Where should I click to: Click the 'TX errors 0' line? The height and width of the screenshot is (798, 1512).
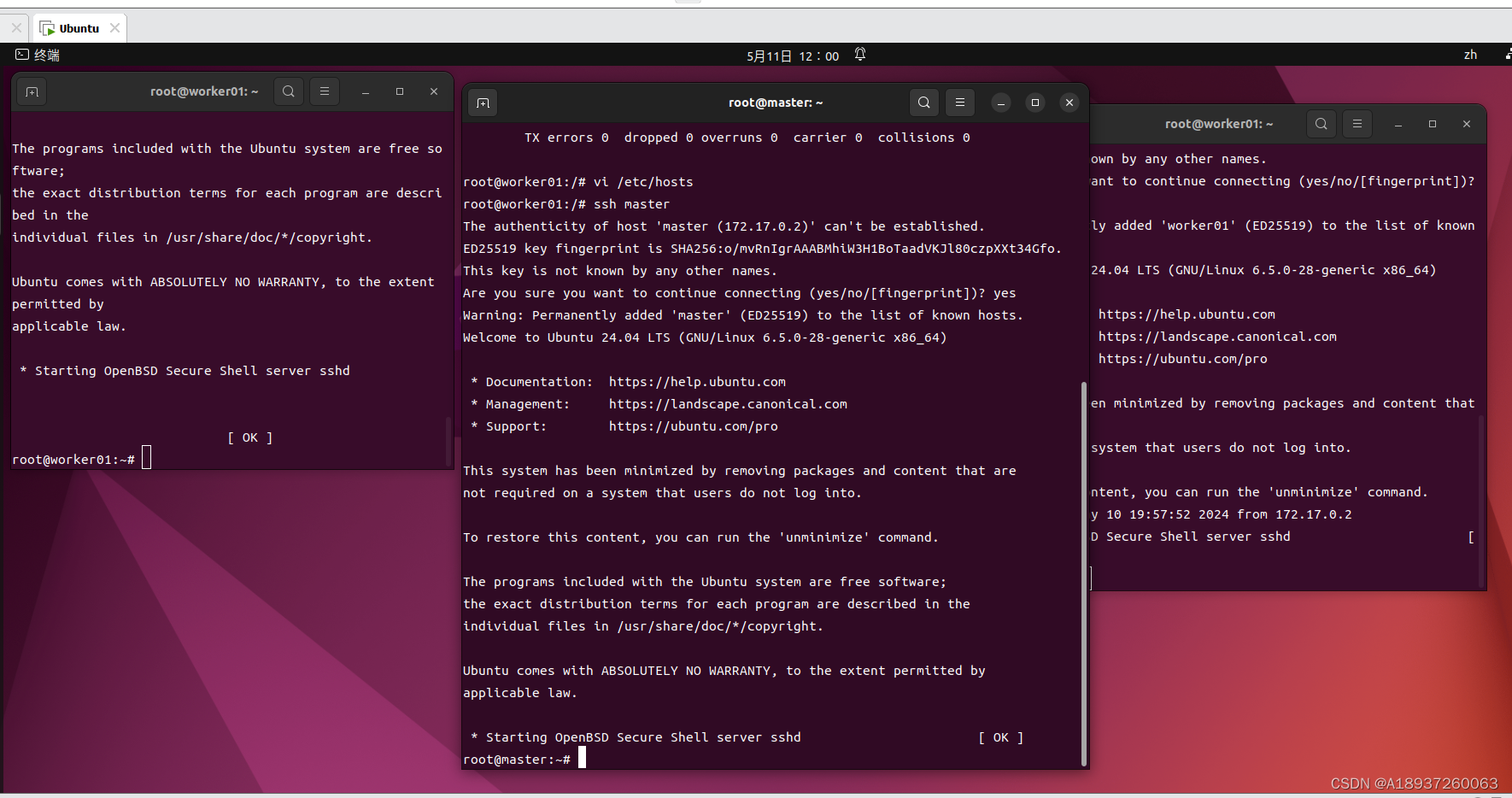pyautogui.click(x=747, y=138)
